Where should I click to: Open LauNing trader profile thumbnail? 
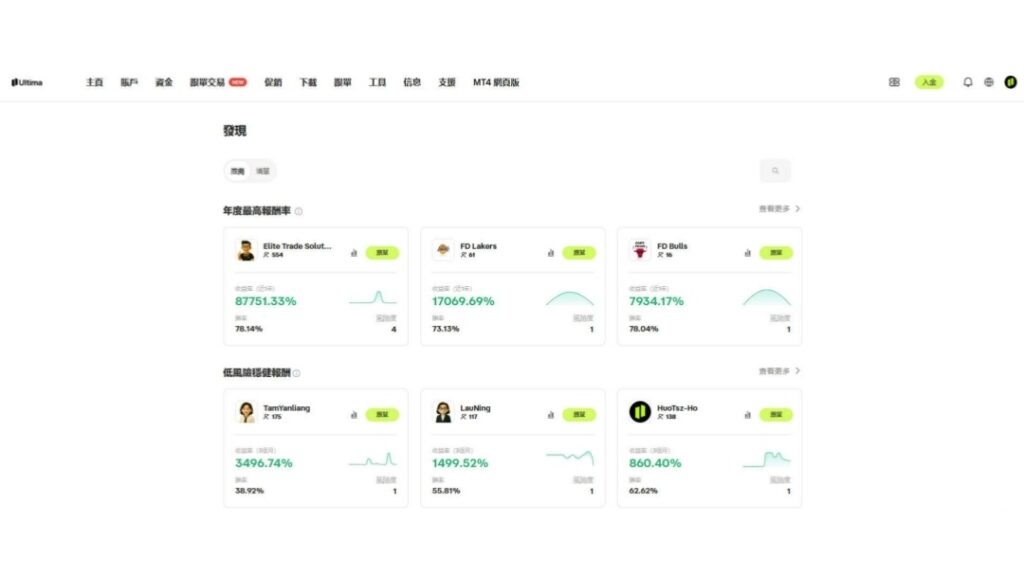point(444,410)
